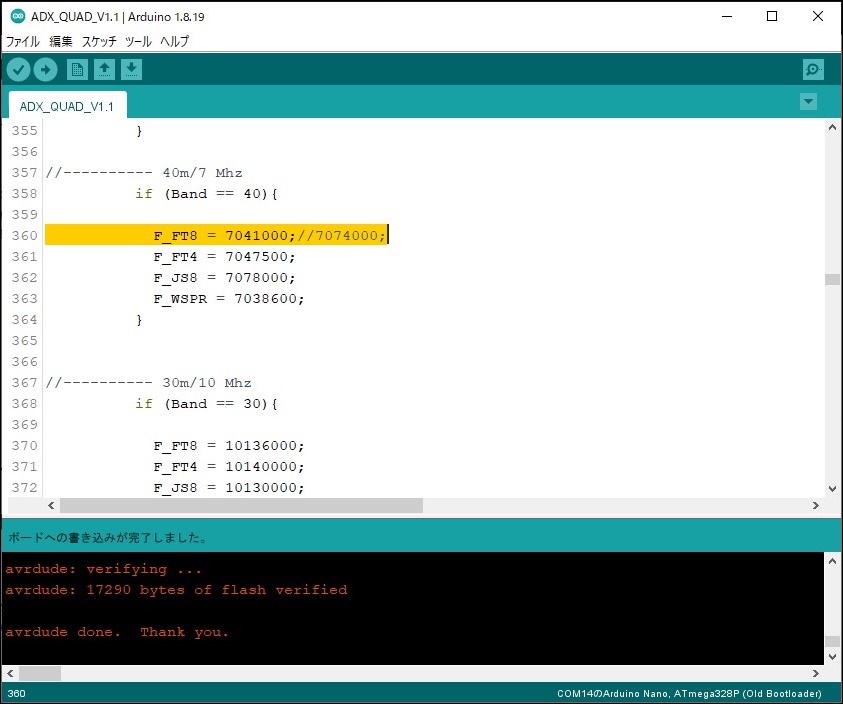This screenshot has width=843, height=704.
Task: Click the line if (Band == 40){
Action: tap(206, 194)
